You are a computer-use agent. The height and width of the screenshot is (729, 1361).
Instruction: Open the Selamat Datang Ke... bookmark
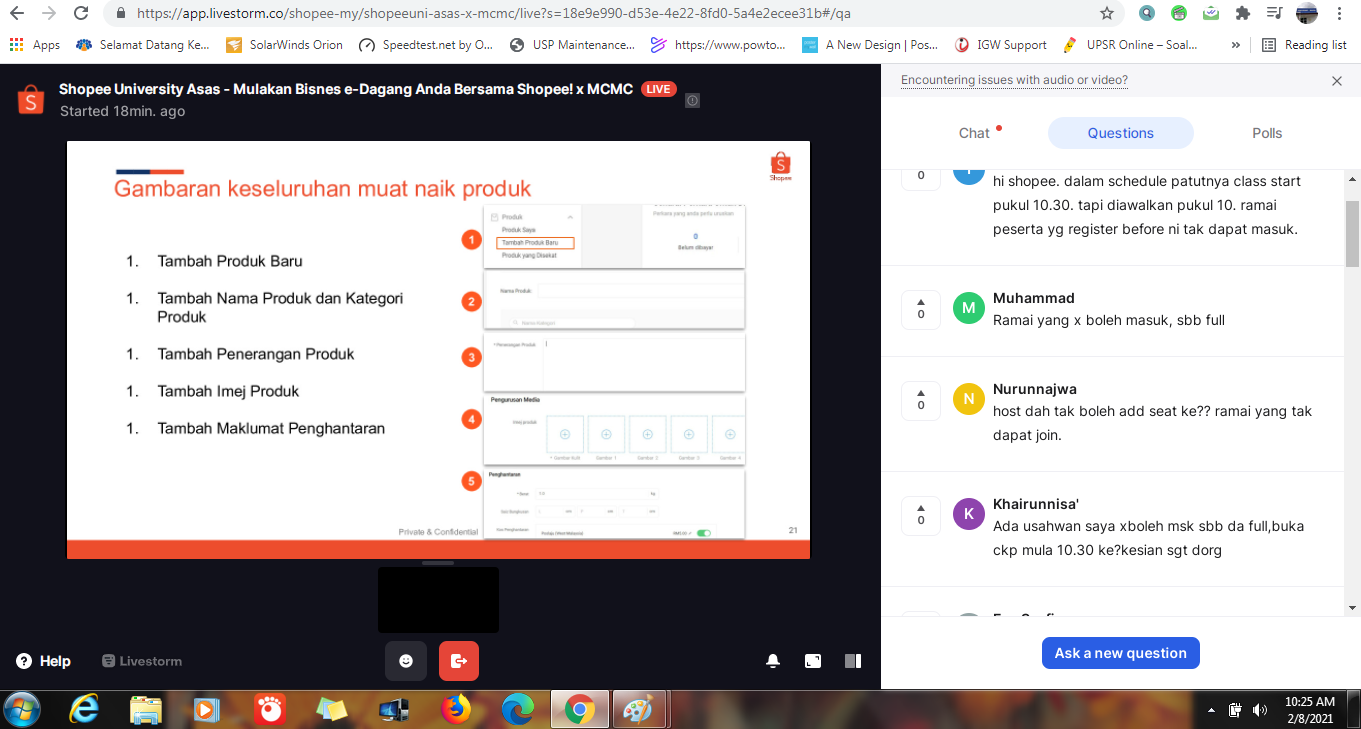click(x=143, y=45)
